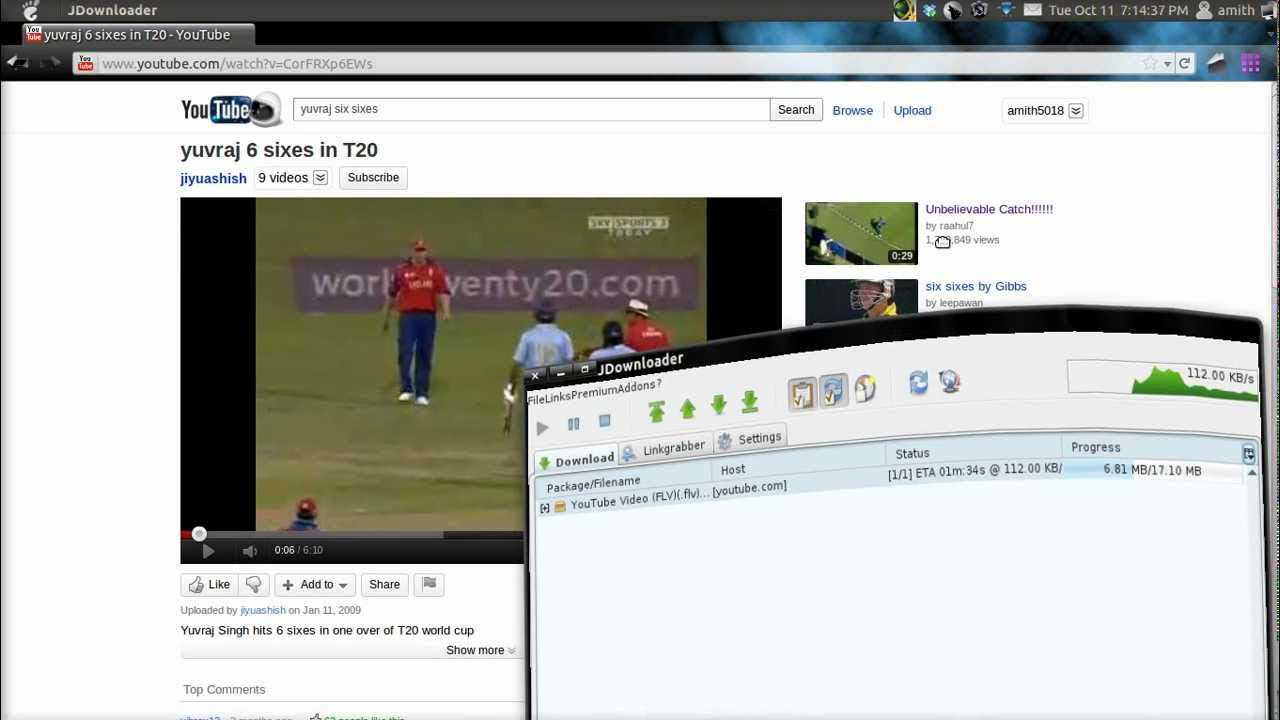Like the video with thumbs up
Viewport: 1280px width, 720px height.
pos(210,585)
